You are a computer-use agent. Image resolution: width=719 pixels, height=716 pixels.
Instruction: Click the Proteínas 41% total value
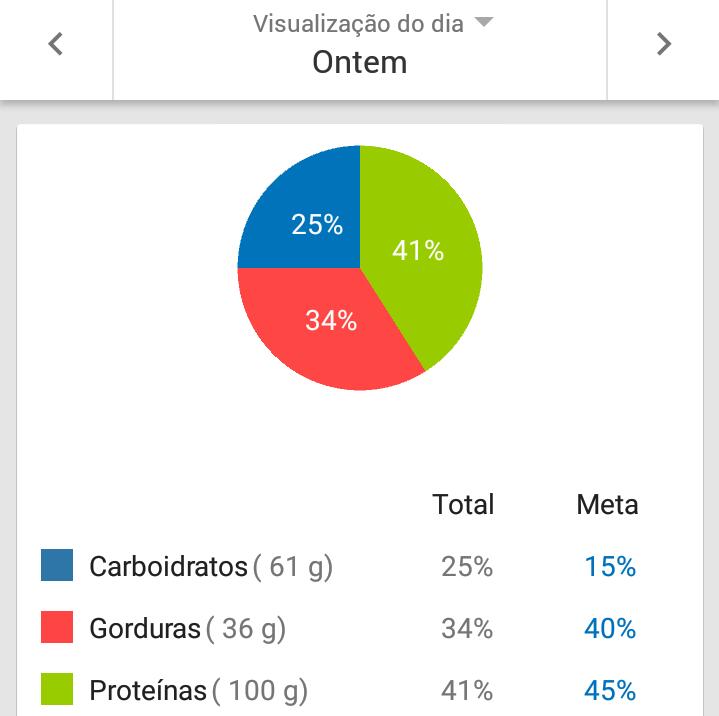[x=467, y=691]
